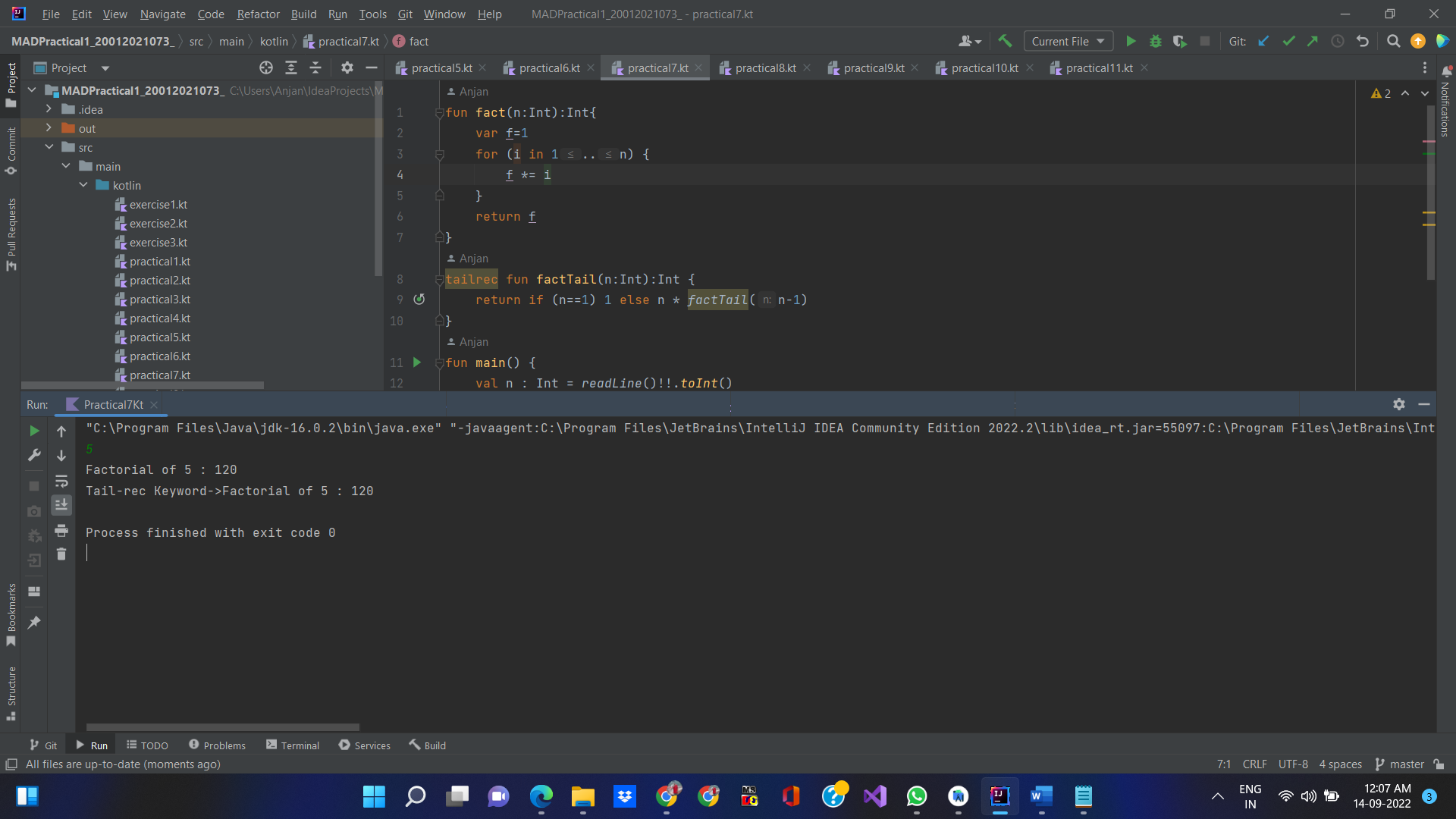Start debugging with the bug icon
Screen dimensions: 1456x819
(x=1155, y=41)
